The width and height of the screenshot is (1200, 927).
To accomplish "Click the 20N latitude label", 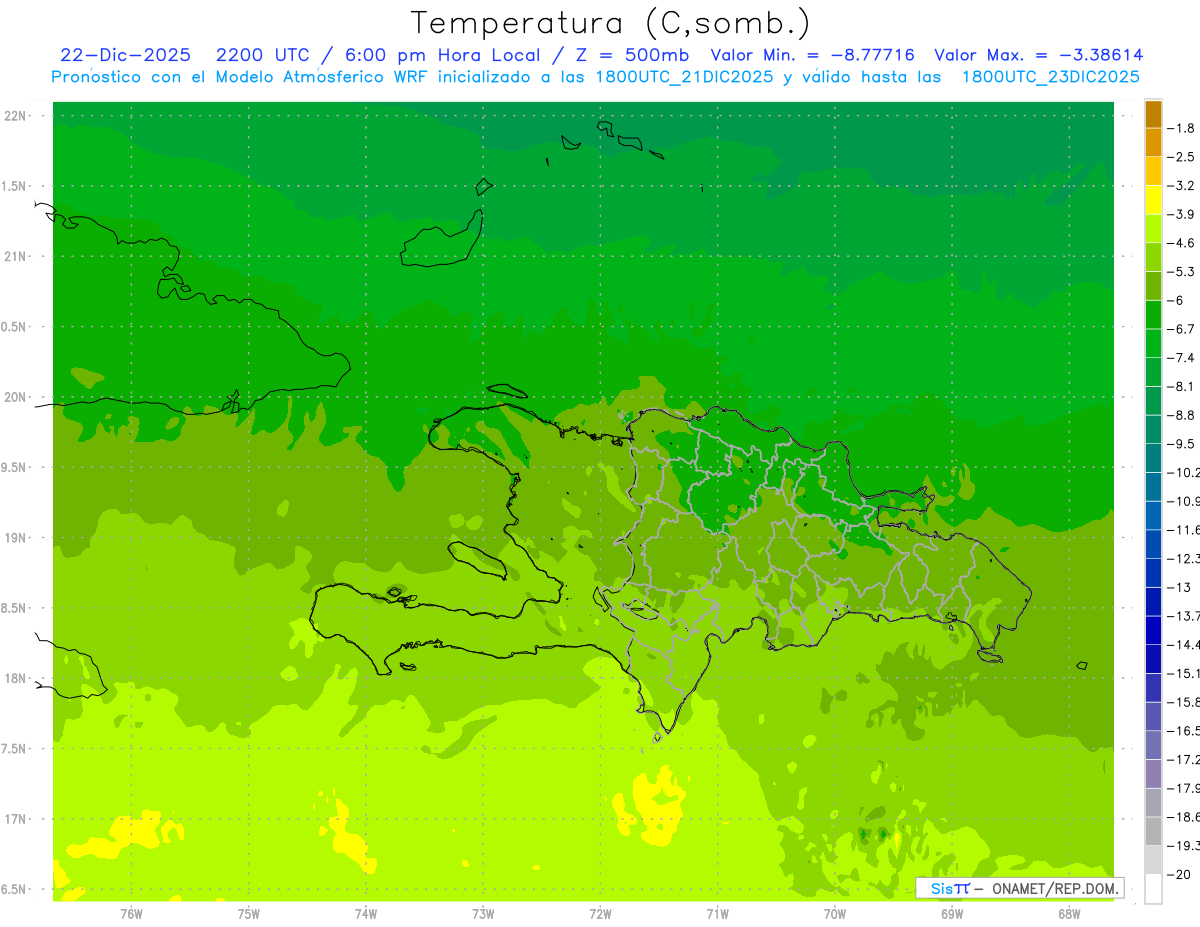I will click(x=17, y=397).
